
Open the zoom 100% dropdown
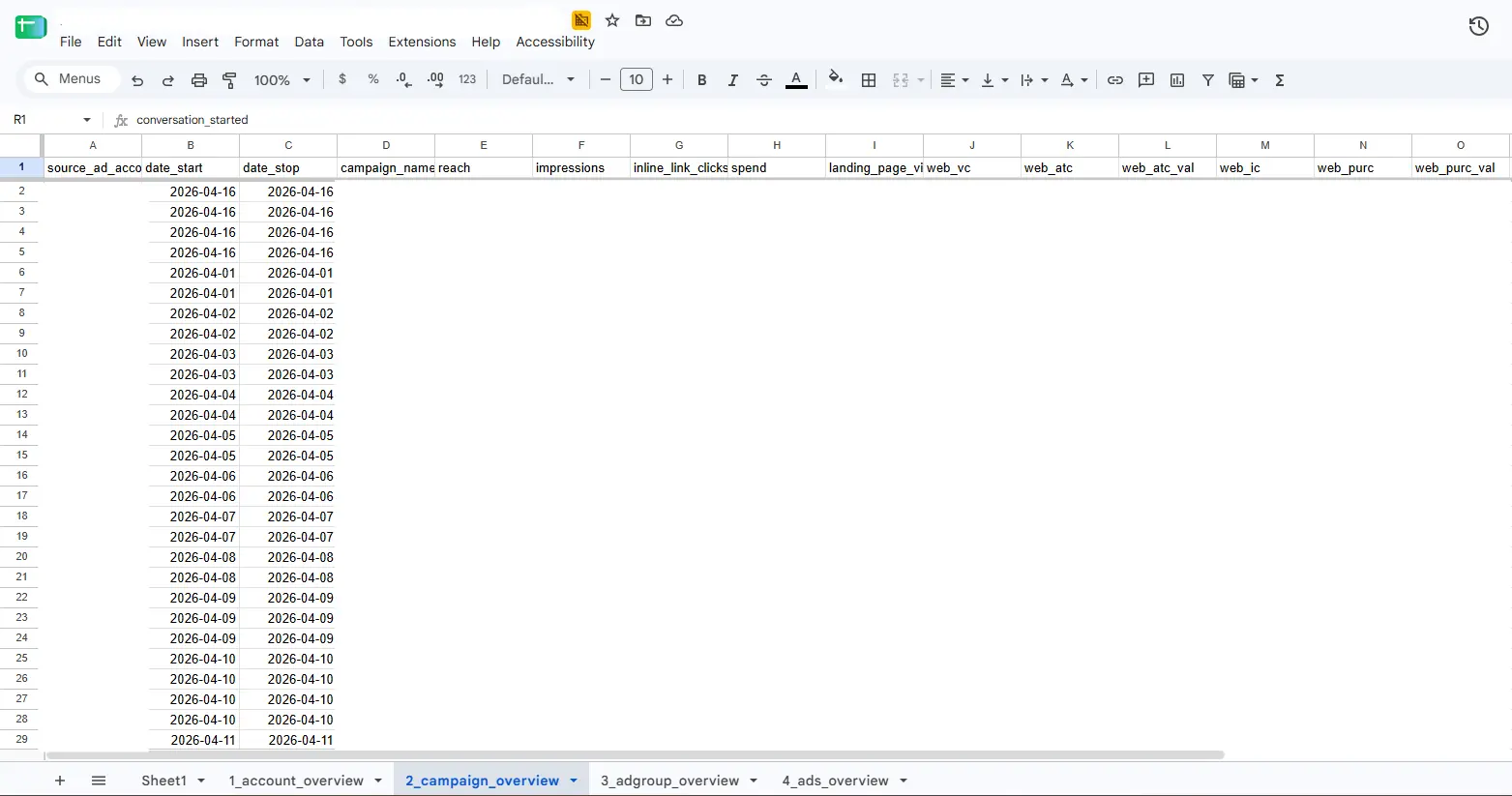282,80
